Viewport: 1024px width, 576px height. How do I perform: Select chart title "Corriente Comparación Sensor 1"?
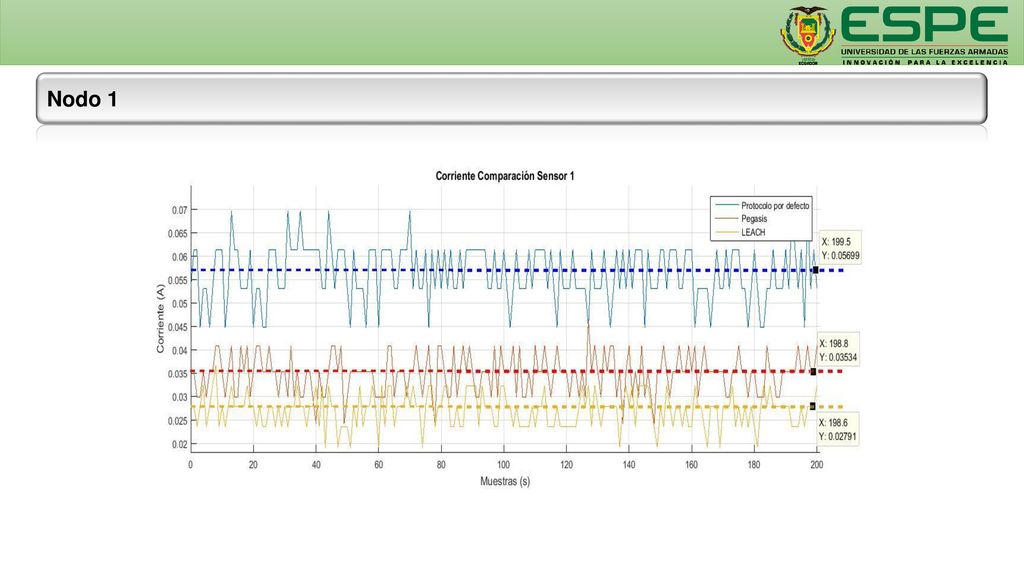coord(505,176)
